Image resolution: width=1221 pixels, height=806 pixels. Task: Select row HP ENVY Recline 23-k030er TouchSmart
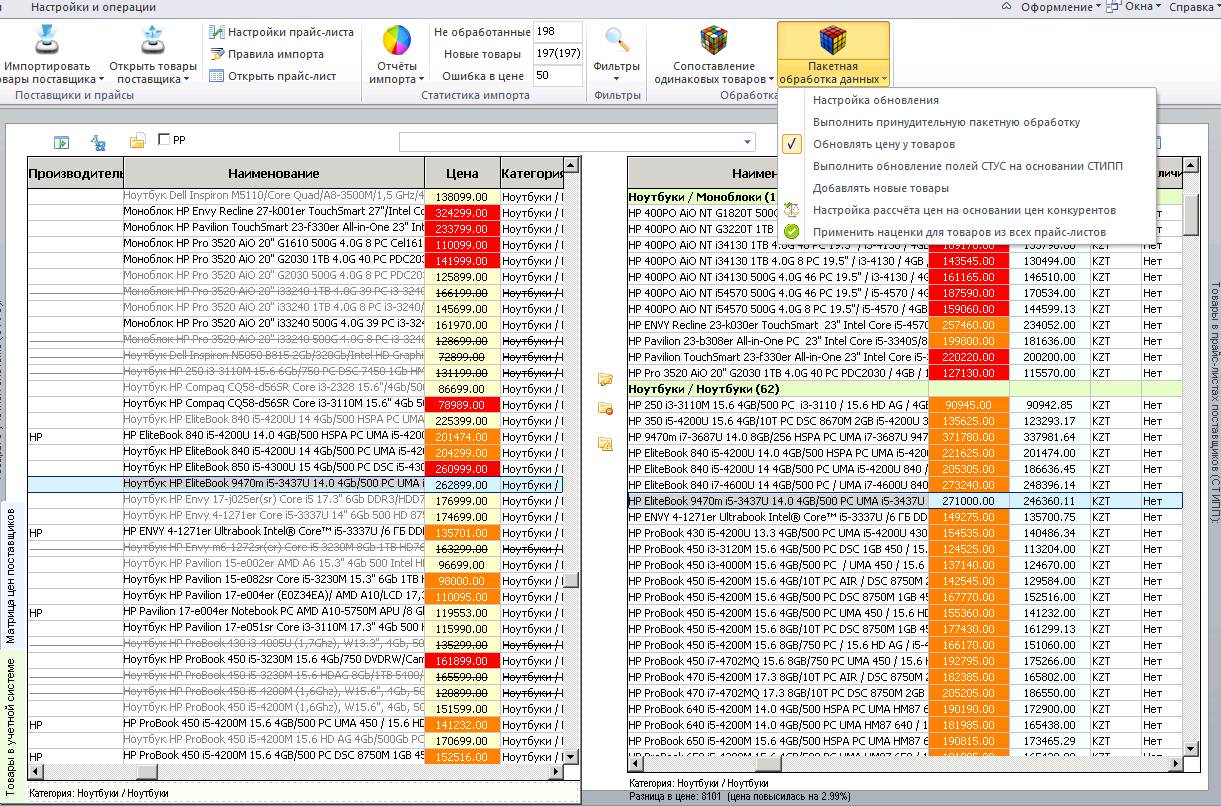pyautogui.click(x=904, y=325)
